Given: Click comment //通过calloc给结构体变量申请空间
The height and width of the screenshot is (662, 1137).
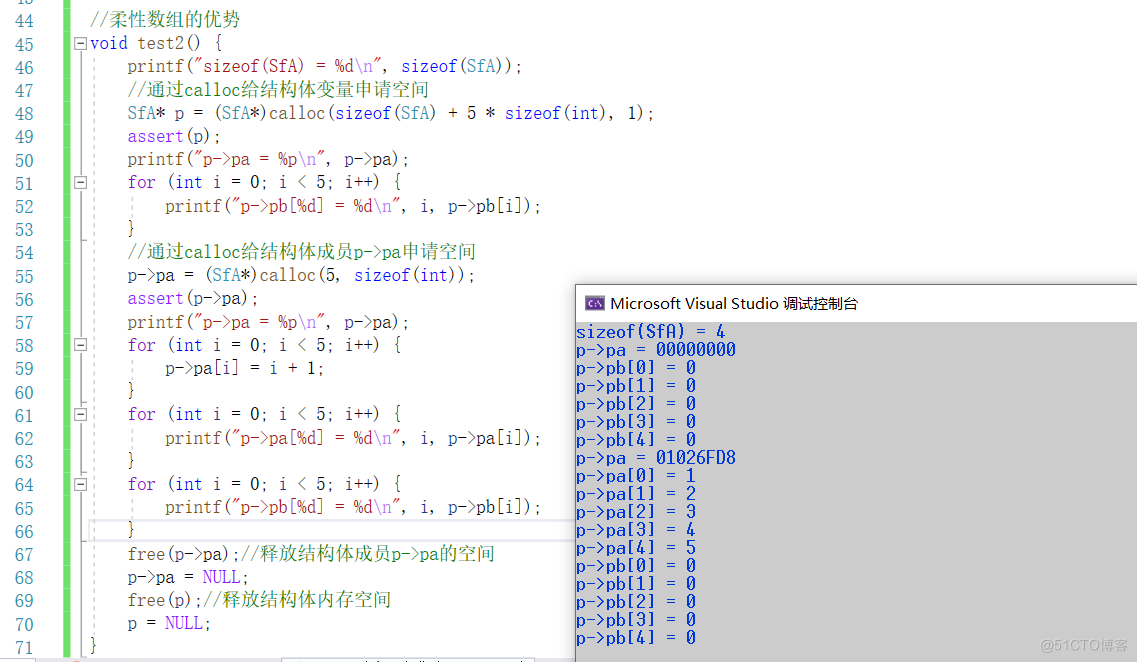Looking at the screenshot, I should (278, 90).
